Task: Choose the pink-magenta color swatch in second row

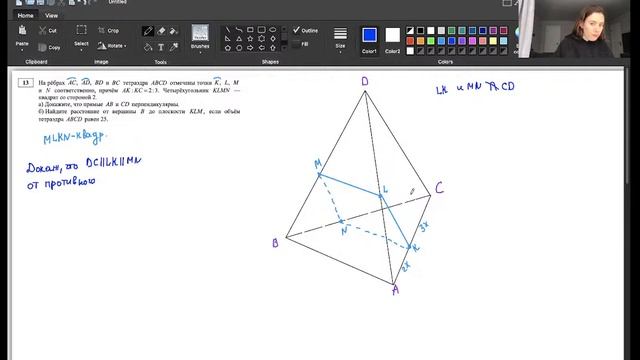Action: click(472, 41)
